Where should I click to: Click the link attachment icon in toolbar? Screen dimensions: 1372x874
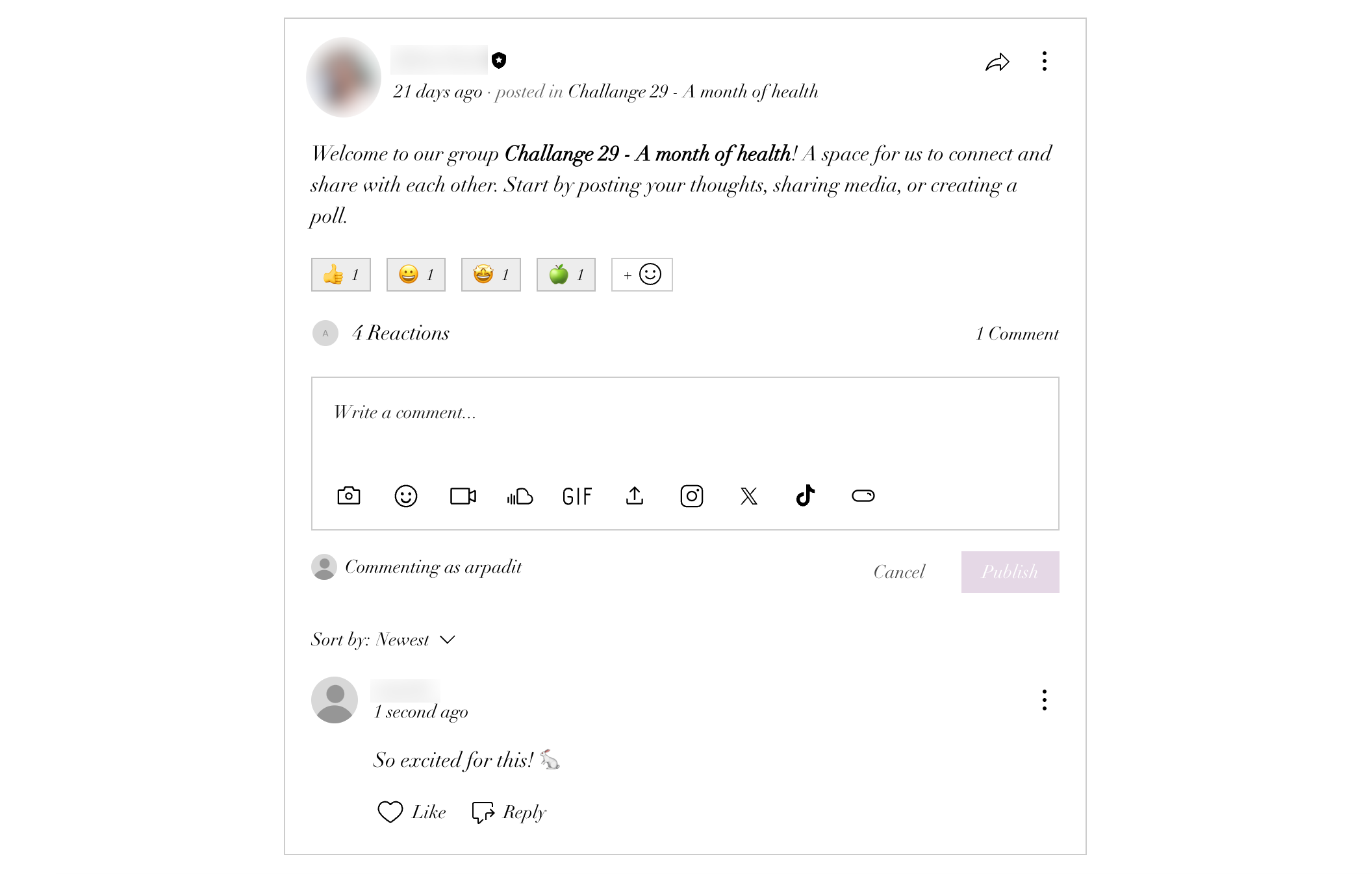(x=862, y=496)
